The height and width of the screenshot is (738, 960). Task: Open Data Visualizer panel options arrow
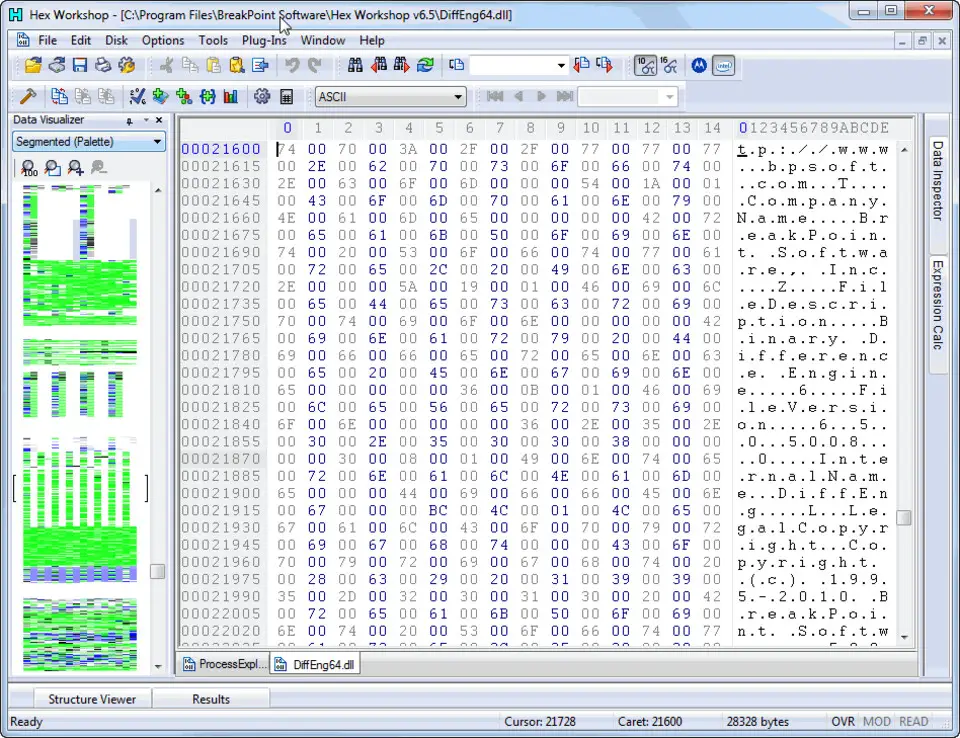click(x=146, y=120)
